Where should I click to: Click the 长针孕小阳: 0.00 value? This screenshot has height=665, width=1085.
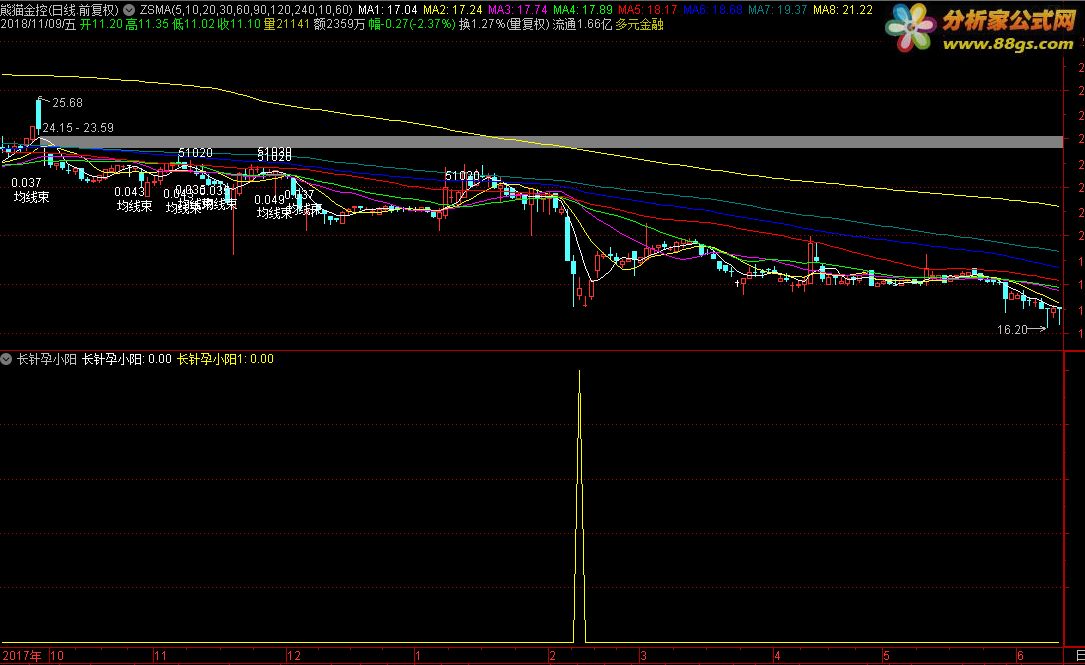tap(127, 358)
